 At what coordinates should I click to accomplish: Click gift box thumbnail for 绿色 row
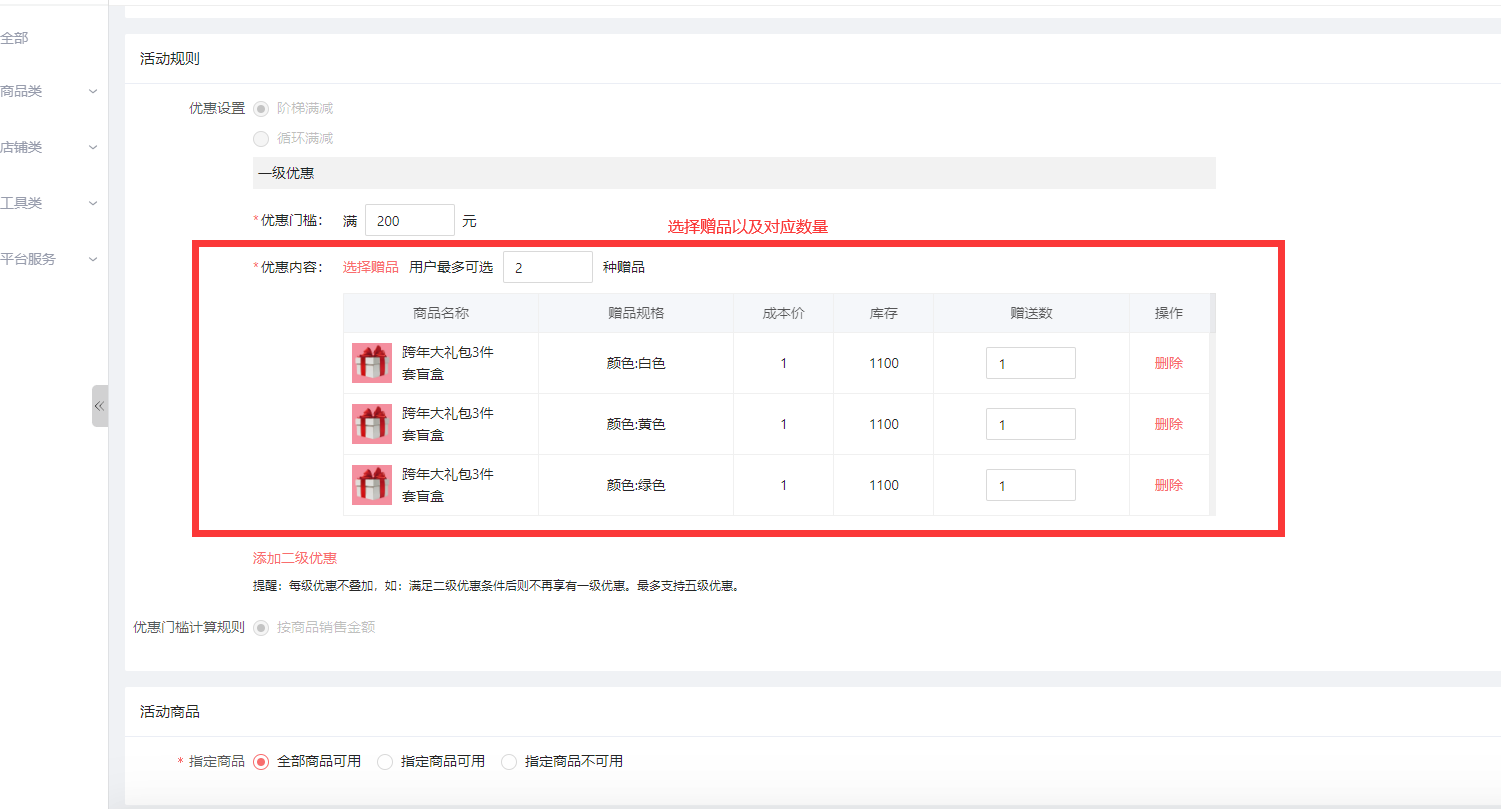pyautogui.click(x=371, y=485)
